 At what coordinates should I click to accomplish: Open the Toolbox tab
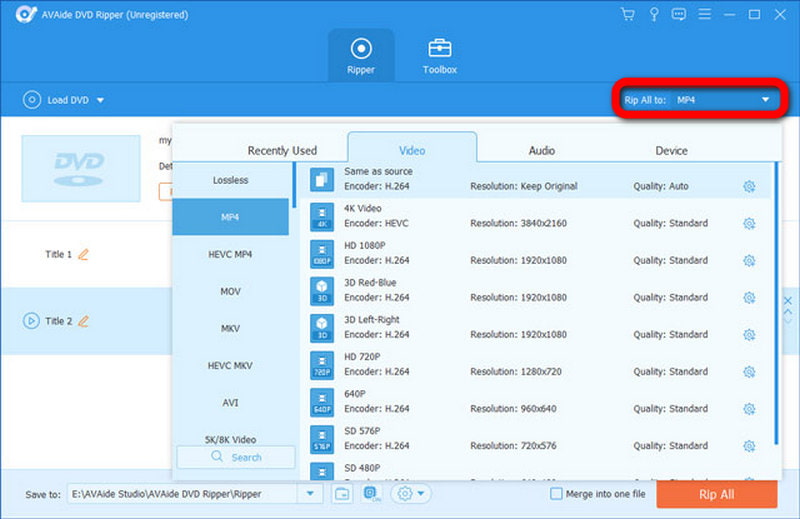[439, 56]
